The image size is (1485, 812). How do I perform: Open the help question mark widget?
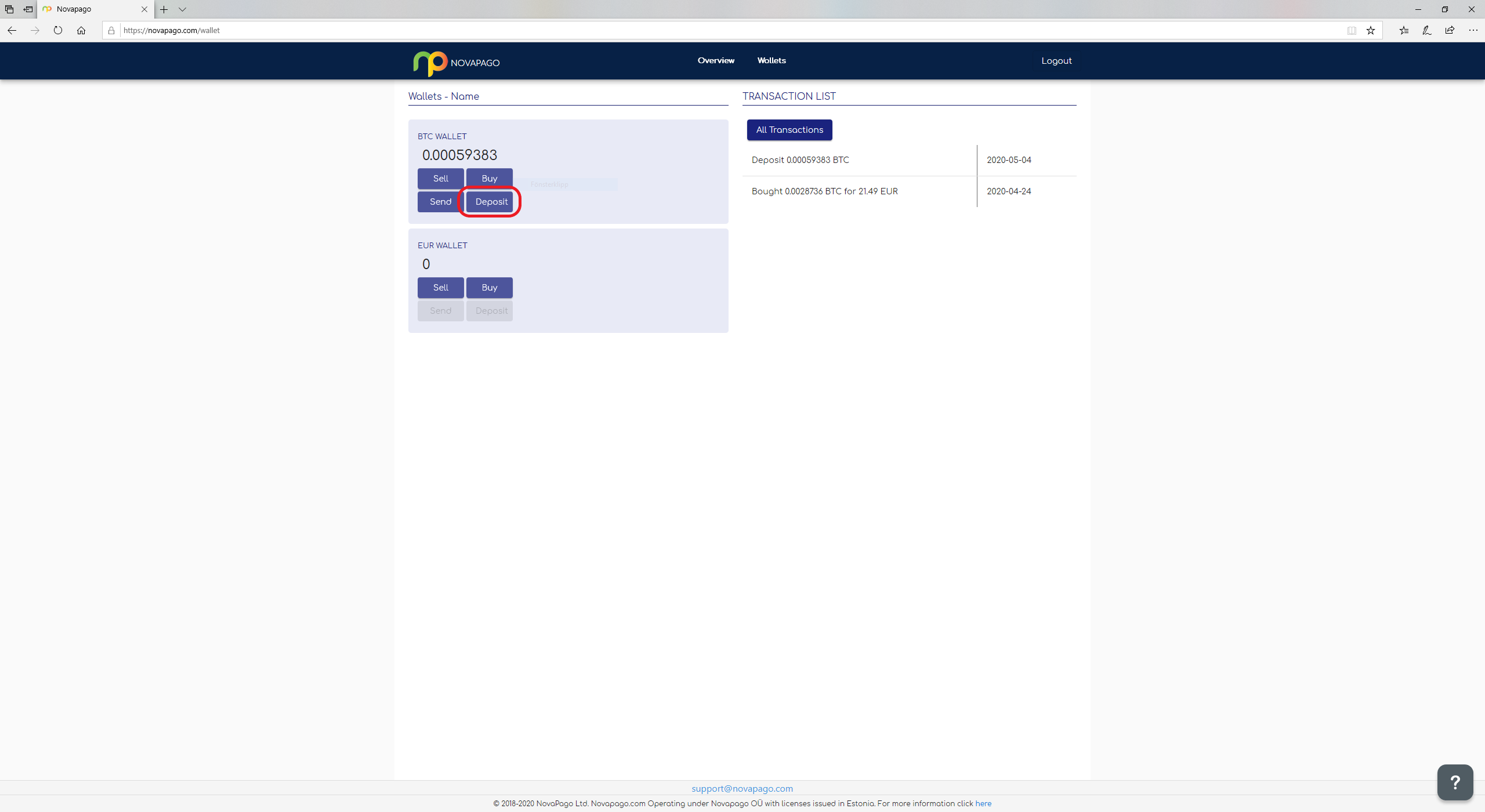[1455, 782]
